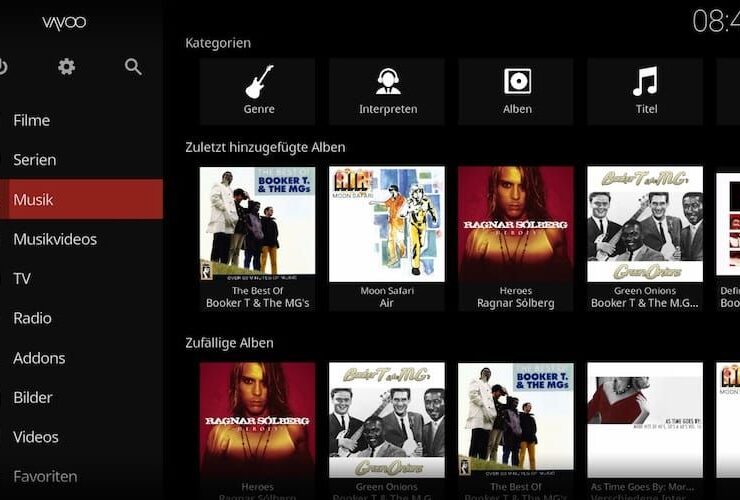Open the Addons section
The height and width of the screenshot is (500, 740).
coord(39,358)
